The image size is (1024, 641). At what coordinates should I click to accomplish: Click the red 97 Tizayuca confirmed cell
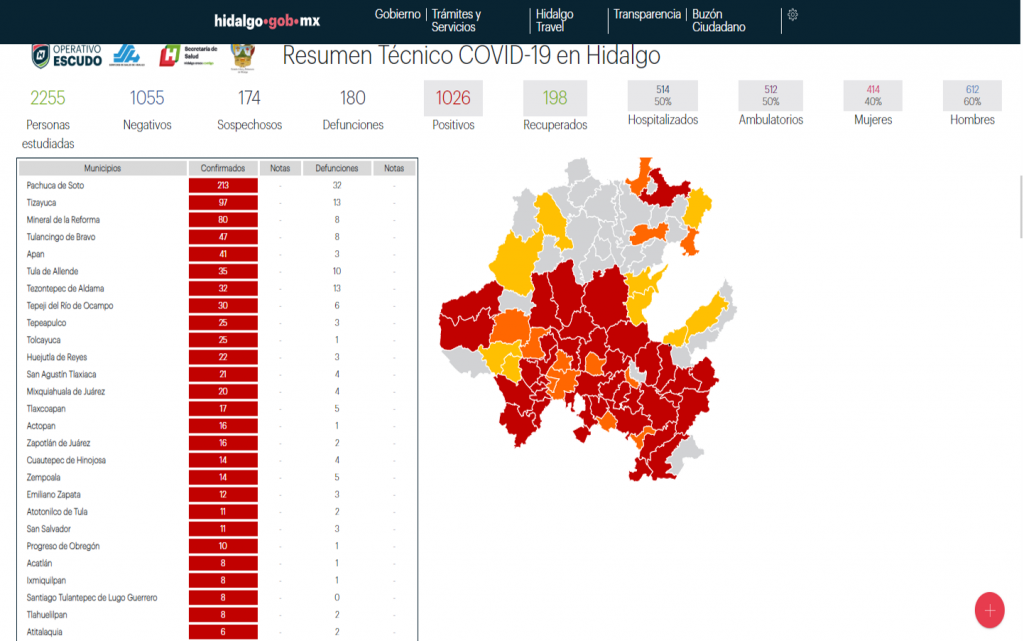click(223, 202)
